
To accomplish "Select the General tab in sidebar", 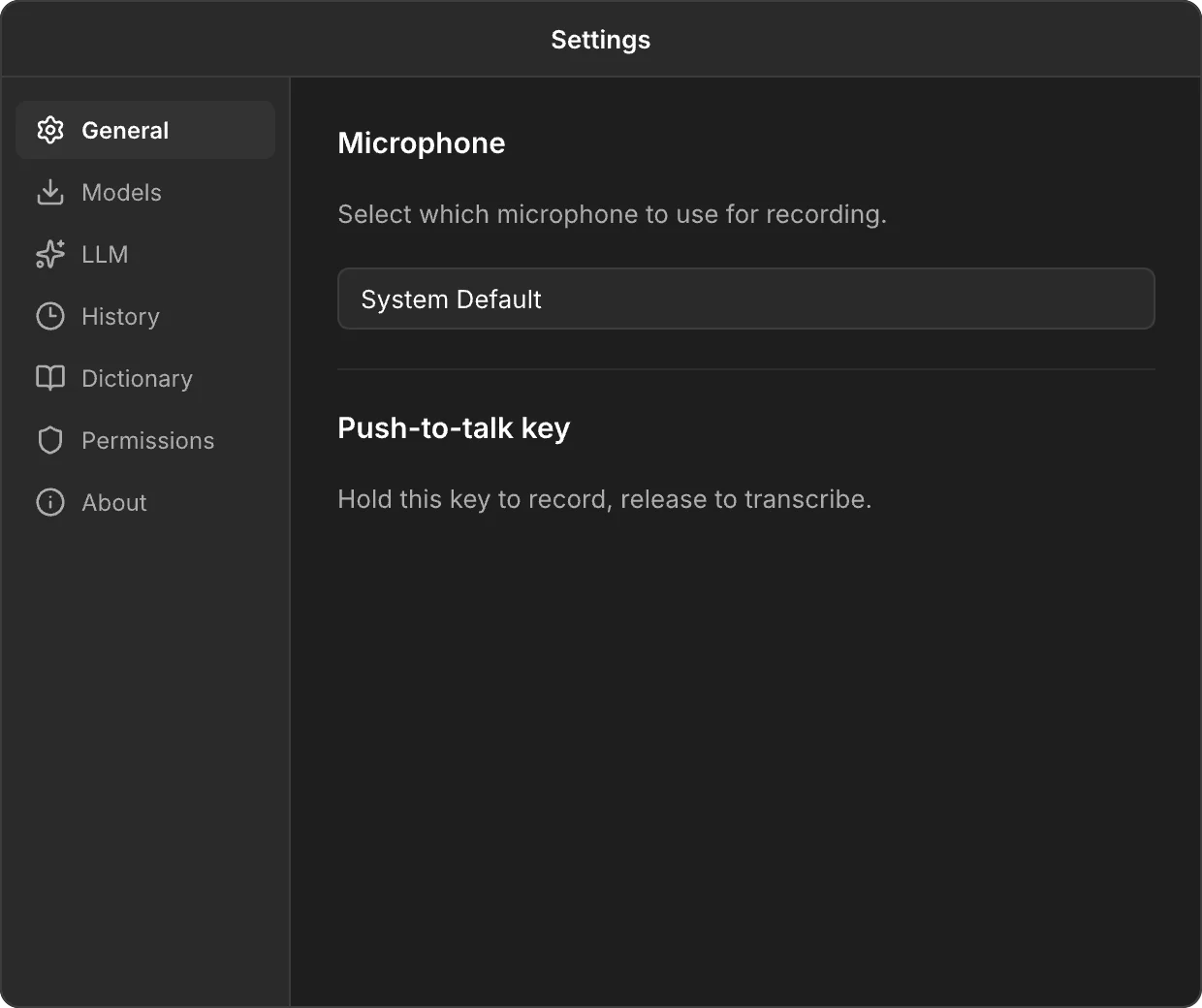I will coord(125,130).
